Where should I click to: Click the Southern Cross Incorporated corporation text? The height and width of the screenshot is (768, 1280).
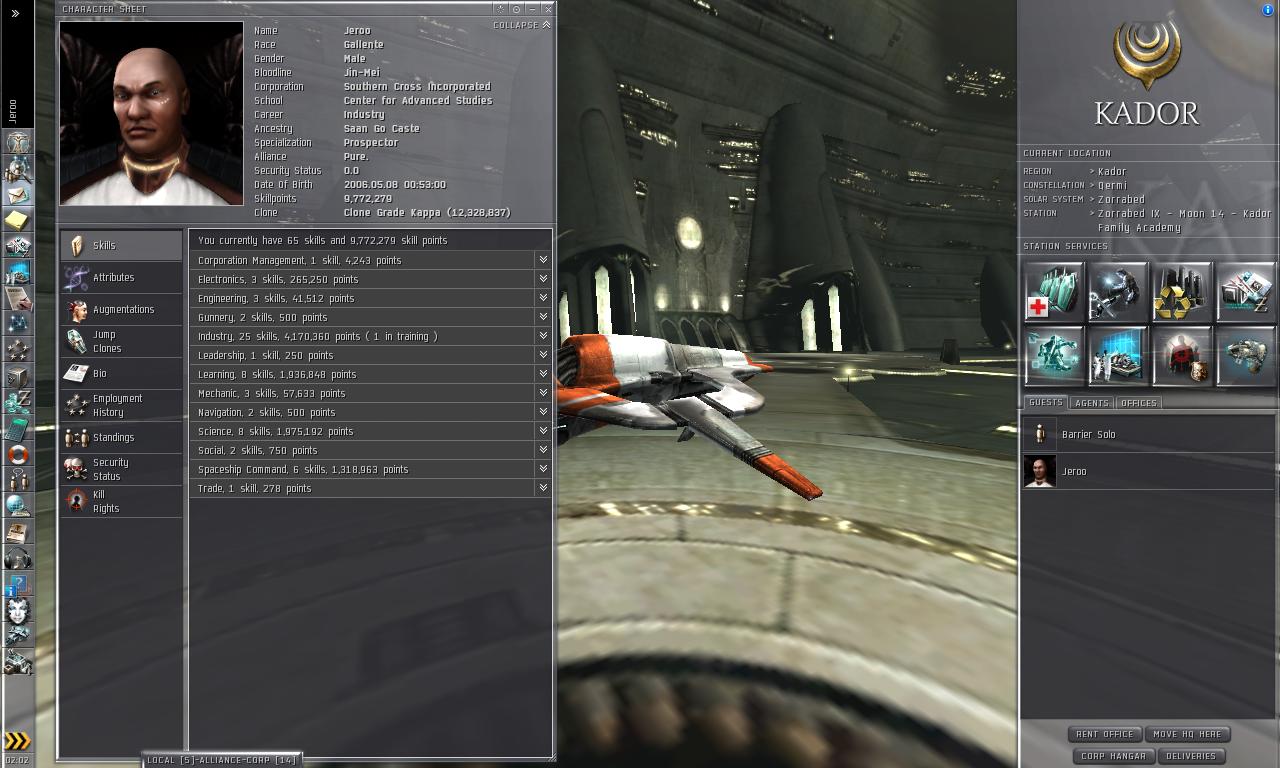coord(417,86)
